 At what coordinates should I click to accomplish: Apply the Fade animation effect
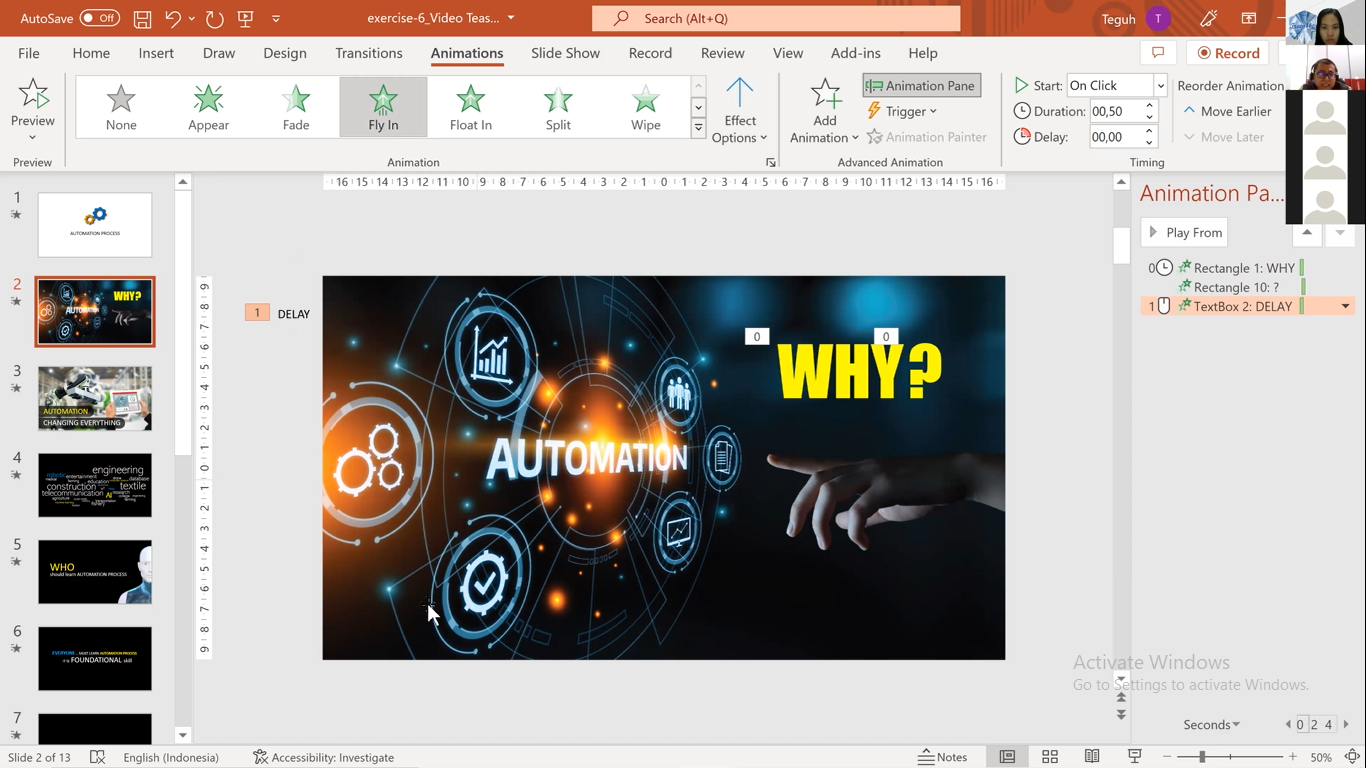tap(296, 107)
